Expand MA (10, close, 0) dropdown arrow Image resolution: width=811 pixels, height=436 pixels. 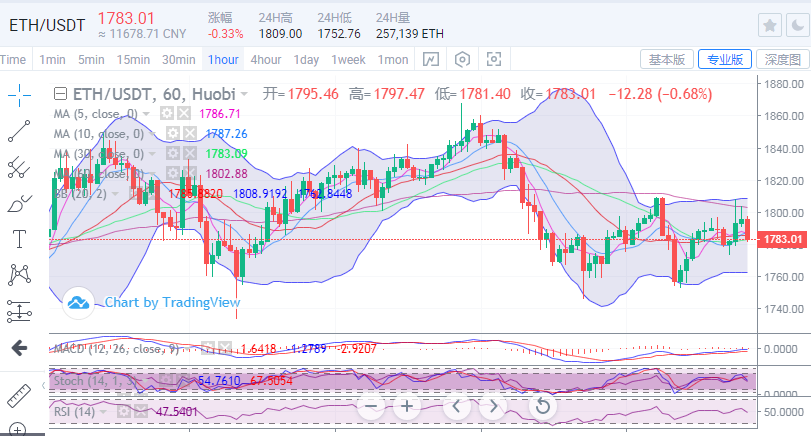[153, 134]
